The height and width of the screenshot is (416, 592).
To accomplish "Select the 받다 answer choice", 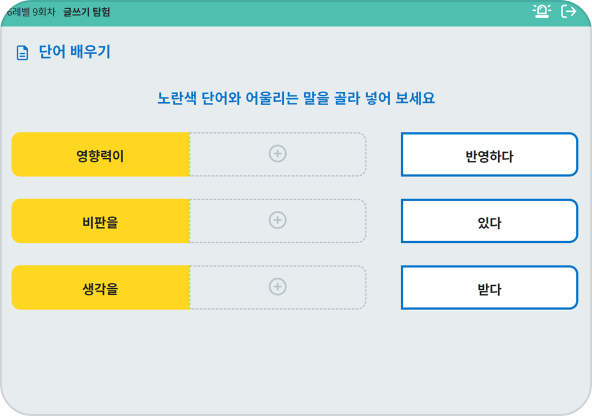I will click(x=489, y=287).
